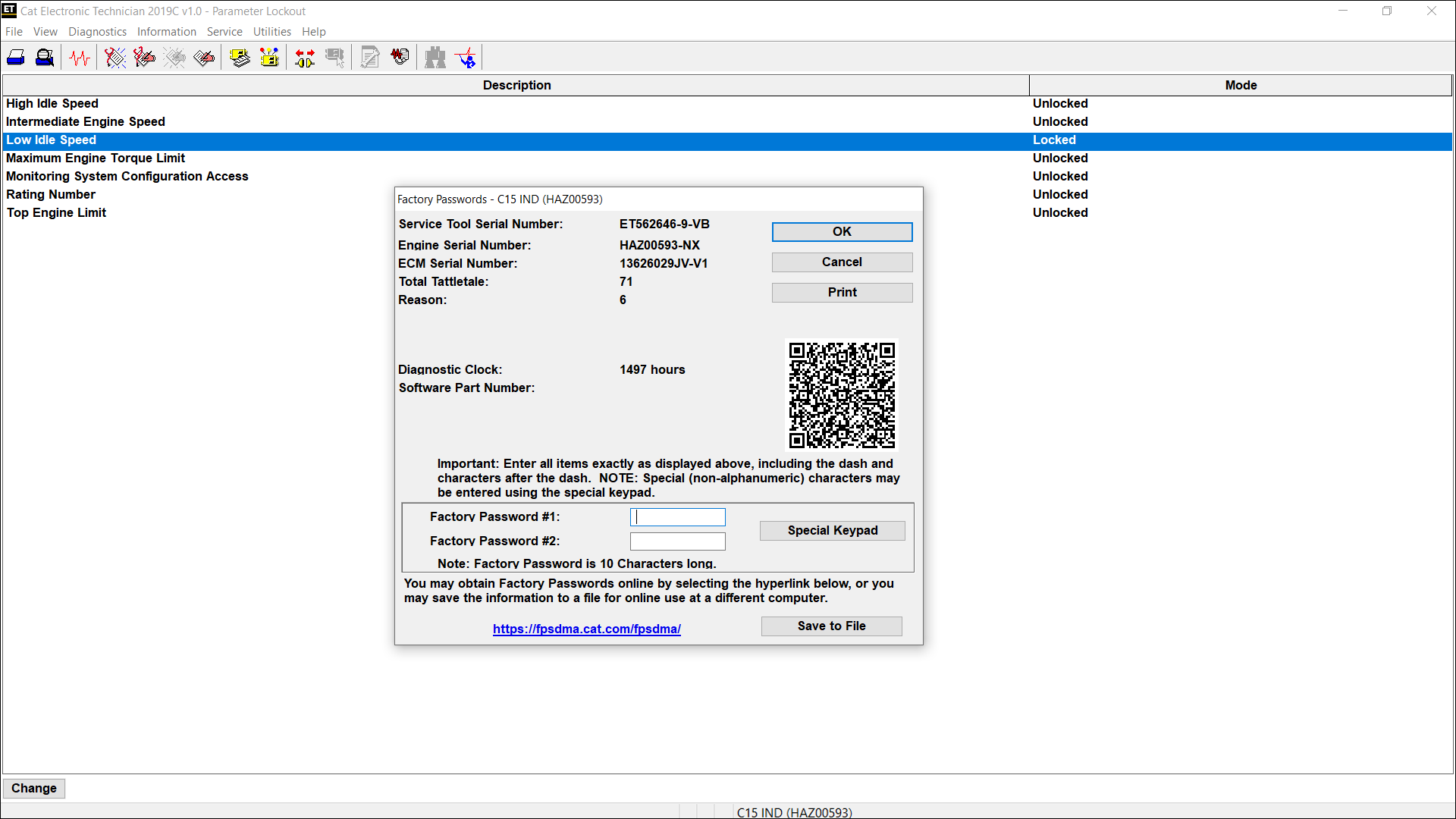The height and width of the screenshot is (819, 1456).
Task: Click the Connect/Disconnect plug icon
Action: [305, 58]
